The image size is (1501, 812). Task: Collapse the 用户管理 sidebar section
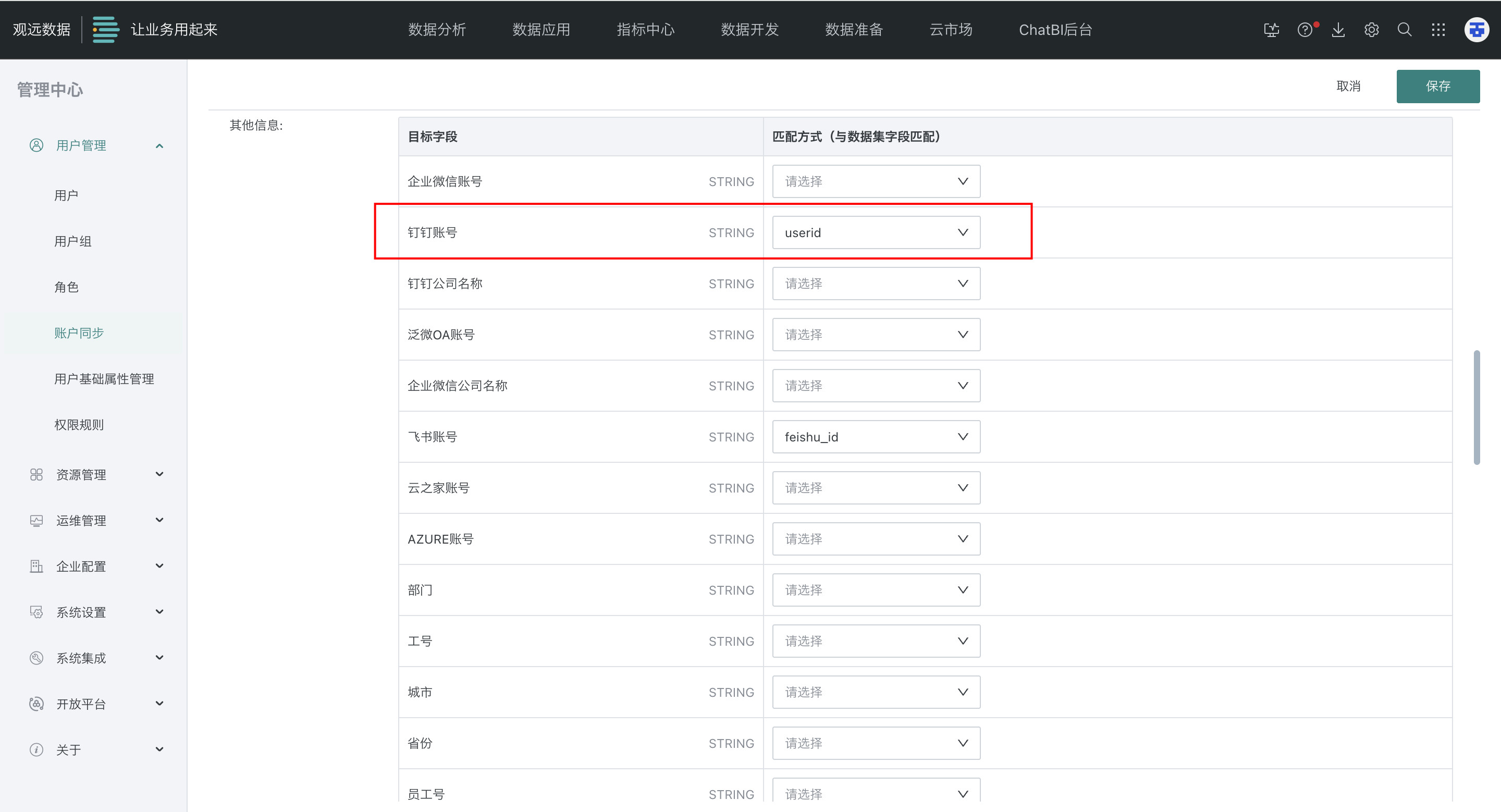click(x=159, y=145)
